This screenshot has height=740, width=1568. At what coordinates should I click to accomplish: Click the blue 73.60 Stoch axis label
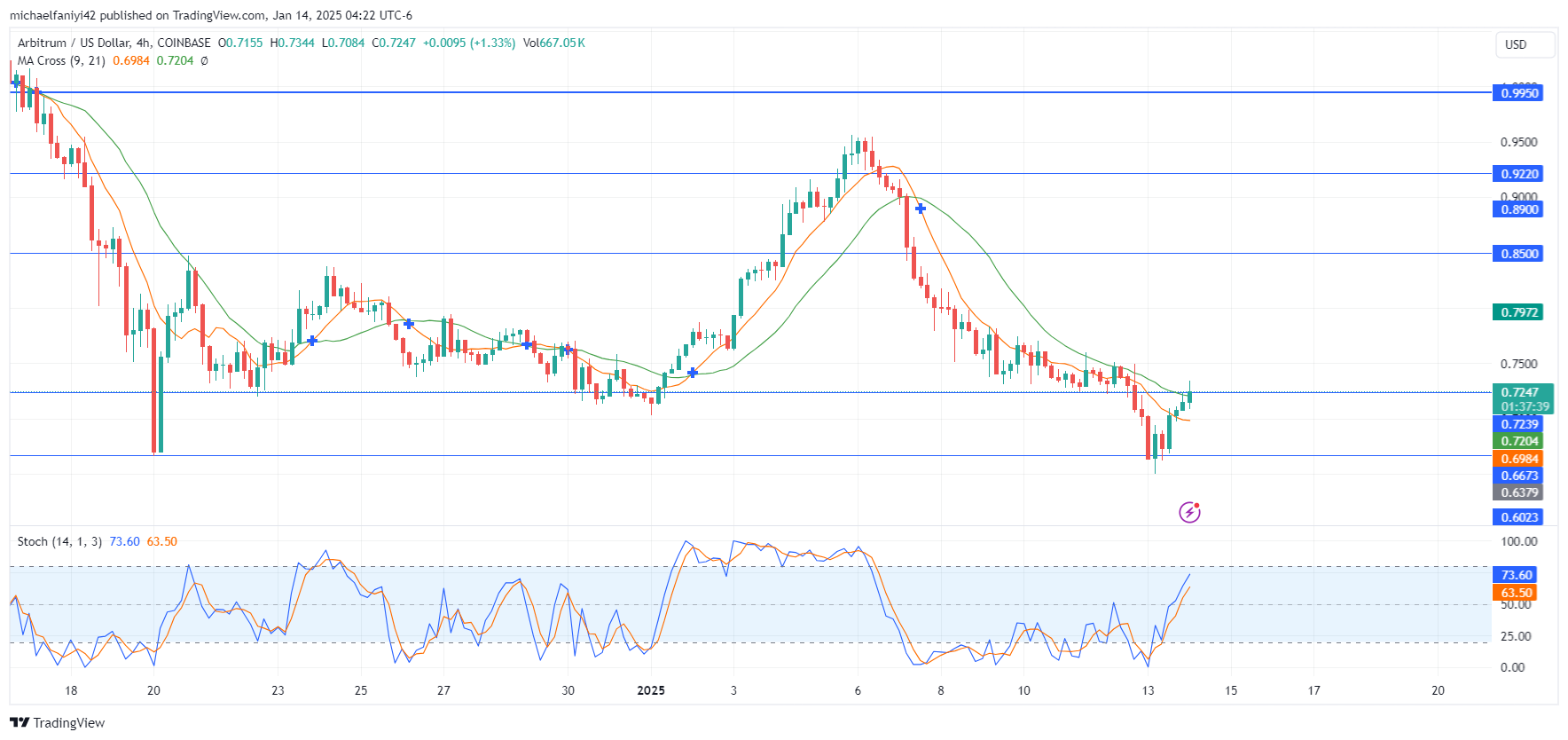(1516, 575)
